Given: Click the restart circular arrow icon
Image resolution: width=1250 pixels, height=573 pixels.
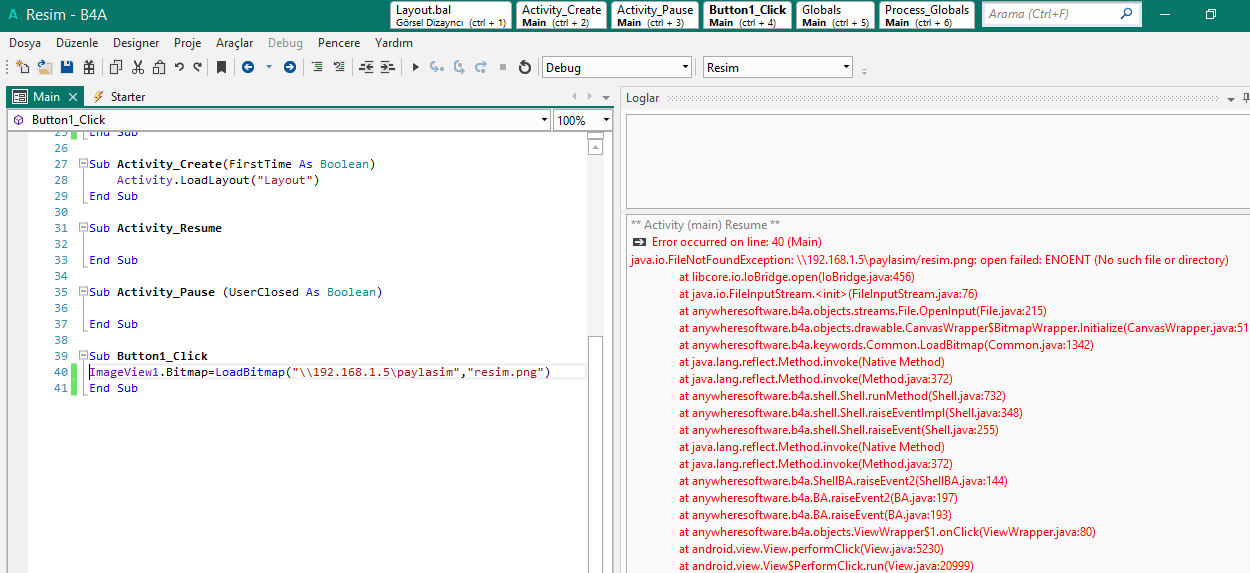Looking at the screenshot, I should click(524, 67).
